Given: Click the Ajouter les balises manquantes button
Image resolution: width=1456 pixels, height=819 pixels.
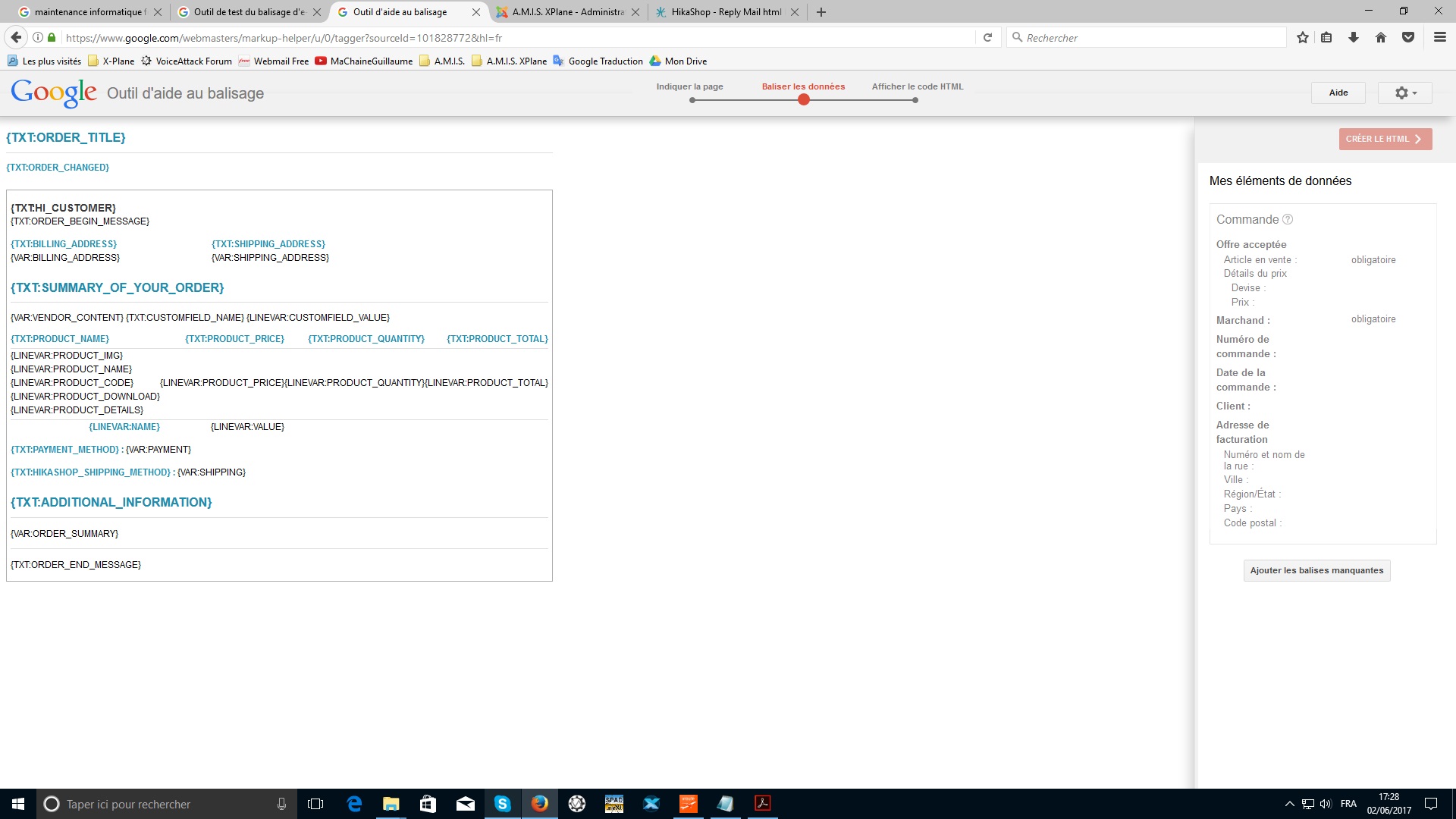Looking at the screenshot, I should tap(1316, 570).
